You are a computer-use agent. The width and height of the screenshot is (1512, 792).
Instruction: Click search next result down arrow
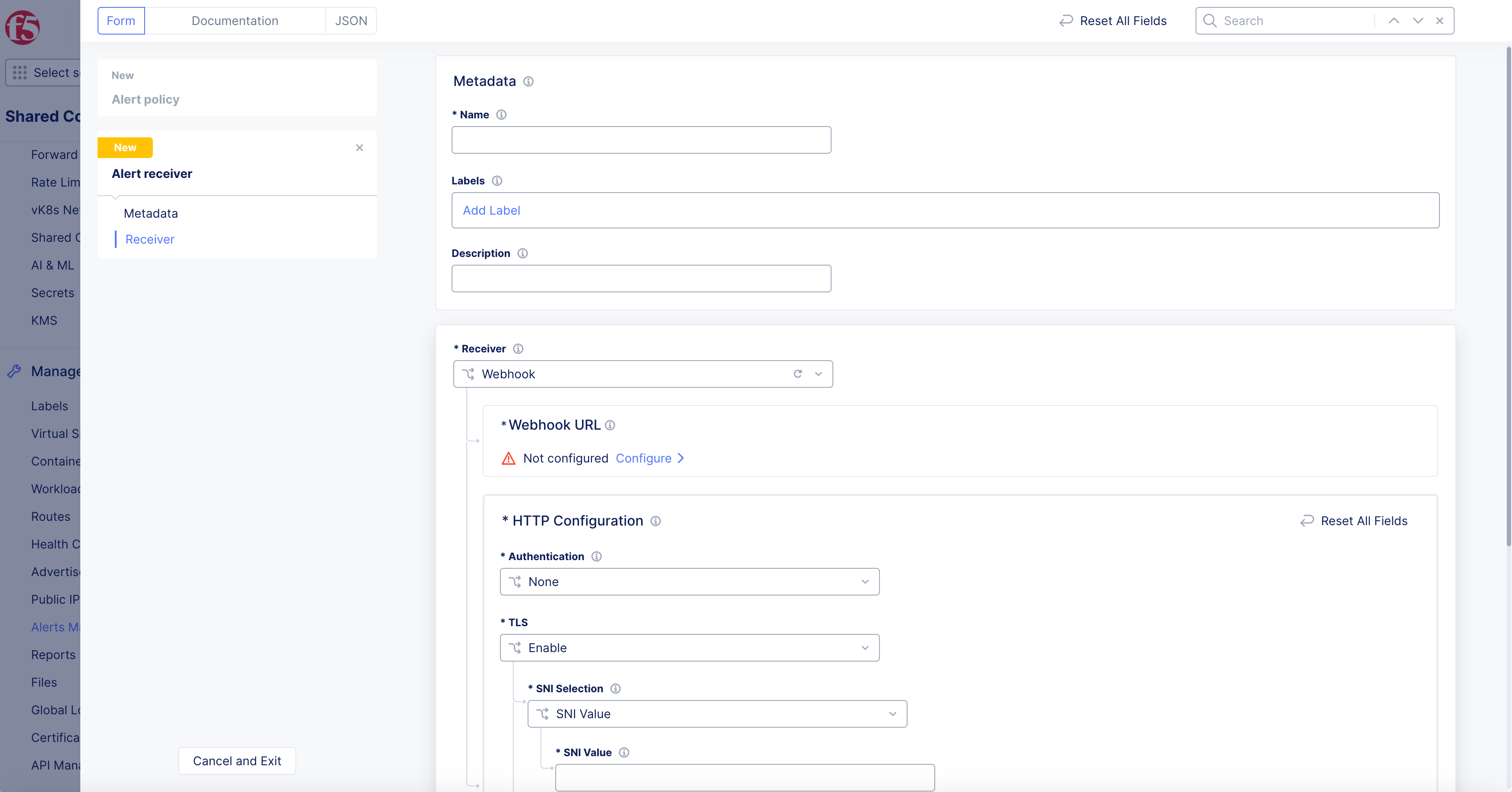click(x=1417, y=21)
